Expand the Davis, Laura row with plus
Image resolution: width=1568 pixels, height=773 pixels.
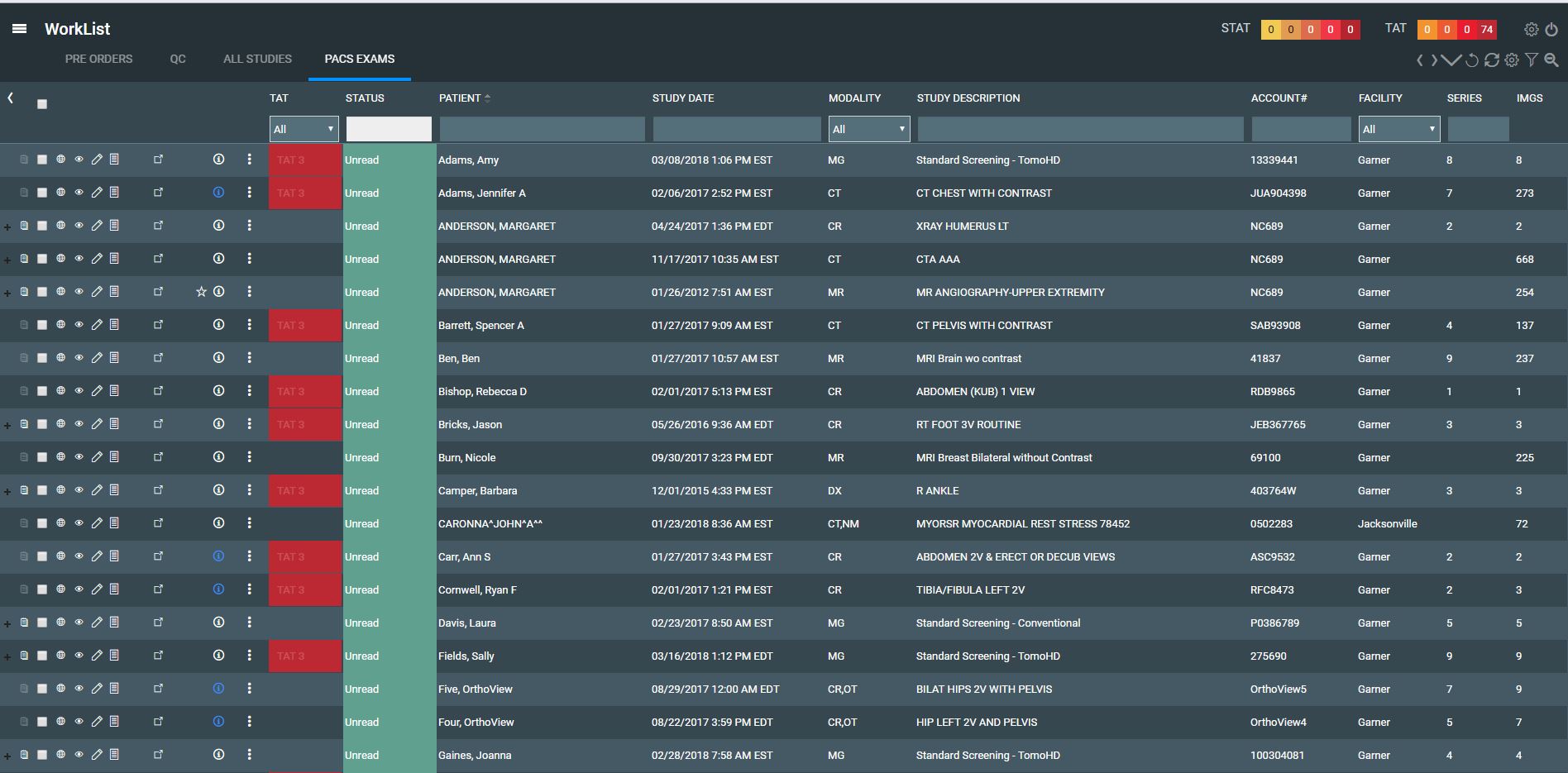click(7, 624)
